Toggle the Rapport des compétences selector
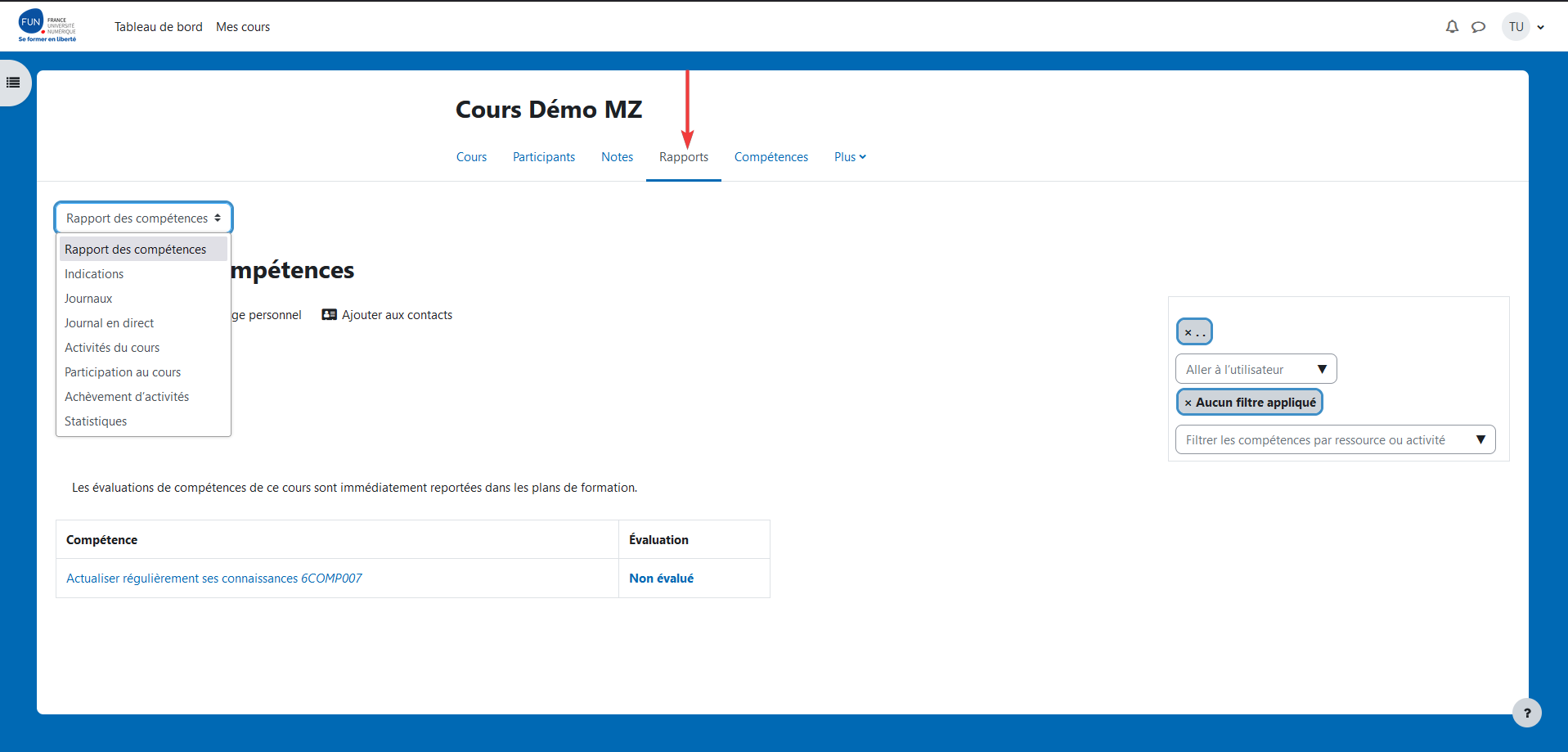The width and height of the screenshot is (1568, 752). (x=144, y=218)
